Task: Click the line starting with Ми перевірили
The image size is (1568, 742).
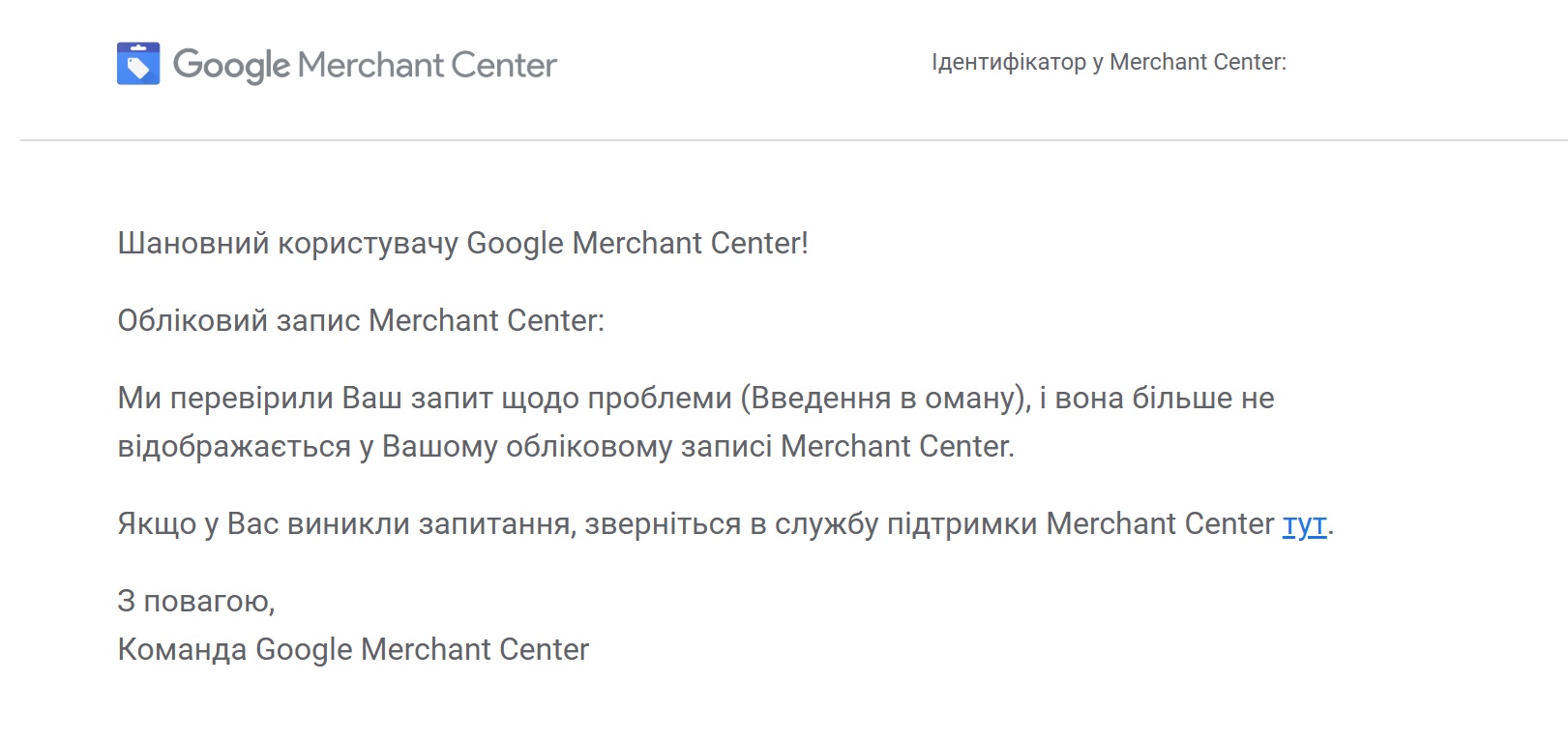Action: pos(695,399)
